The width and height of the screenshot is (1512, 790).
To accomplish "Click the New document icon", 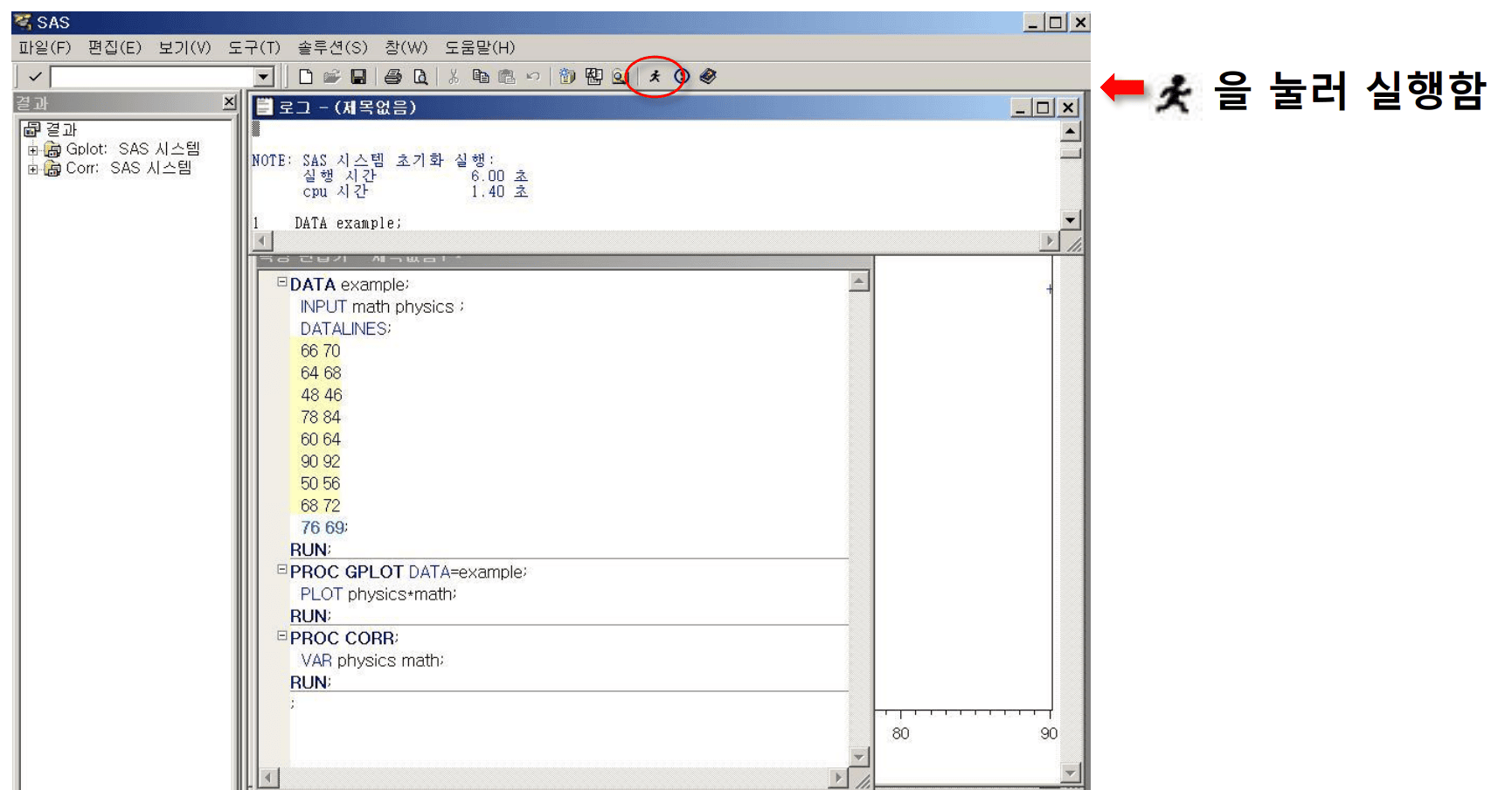I will (x=305, y=77).
